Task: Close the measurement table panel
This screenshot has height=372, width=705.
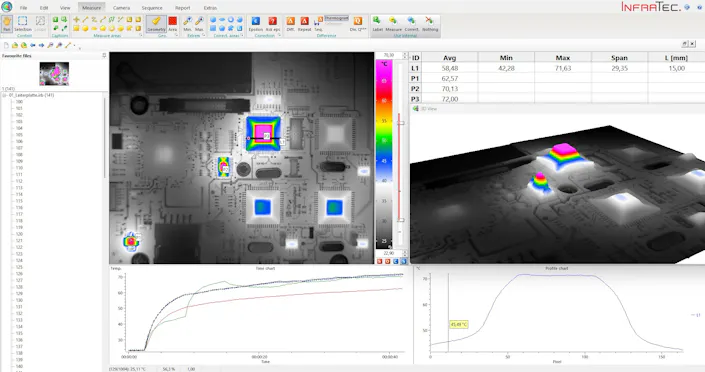Action: click(x=693, y=44)
